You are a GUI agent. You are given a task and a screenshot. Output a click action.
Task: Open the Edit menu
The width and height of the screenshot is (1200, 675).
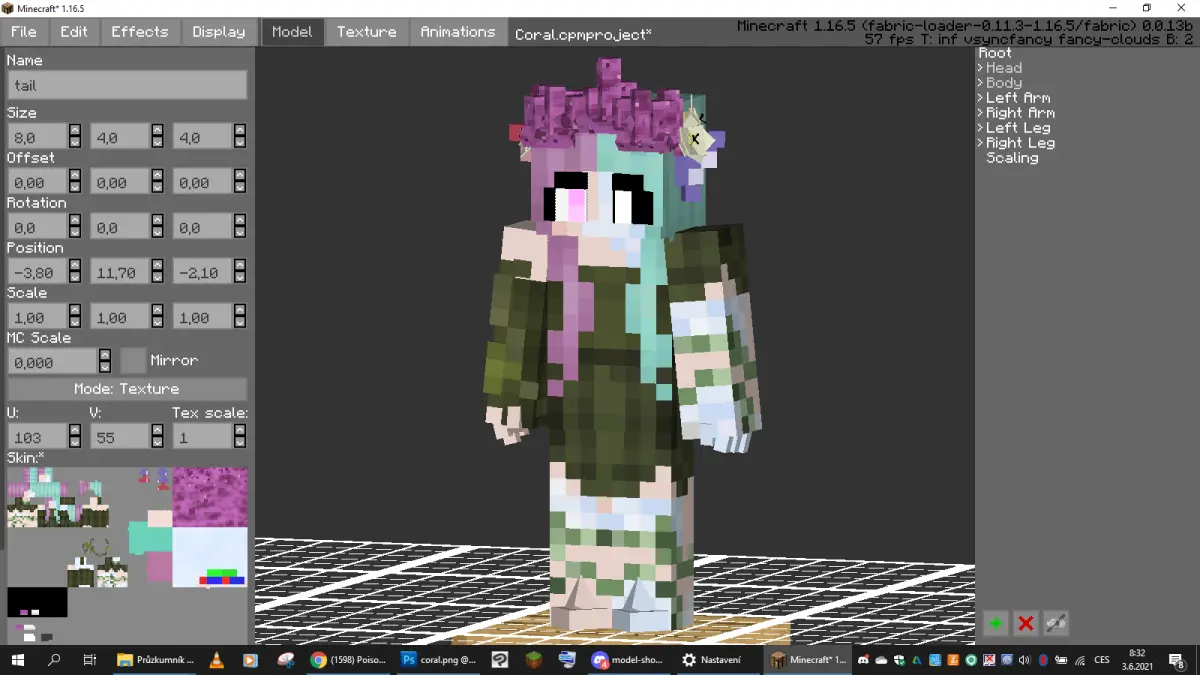pyautogui.click(x=74, y=32)
